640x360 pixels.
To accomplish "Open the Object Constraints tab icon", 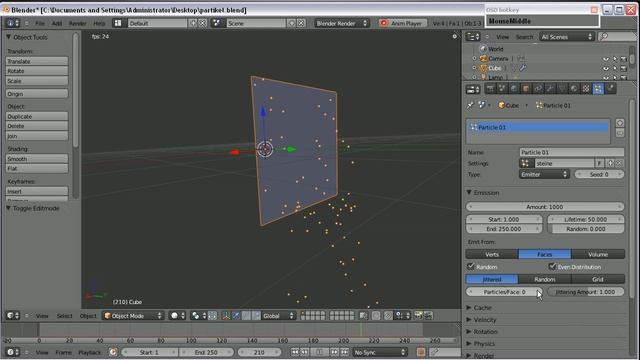I will coord(538,89).
